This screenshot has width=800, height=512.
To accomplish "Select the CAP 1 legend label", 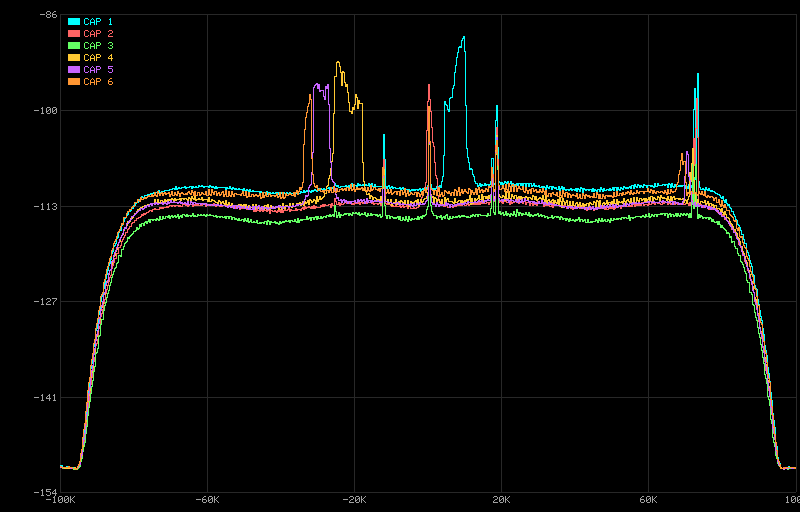I will pos(98,21).
